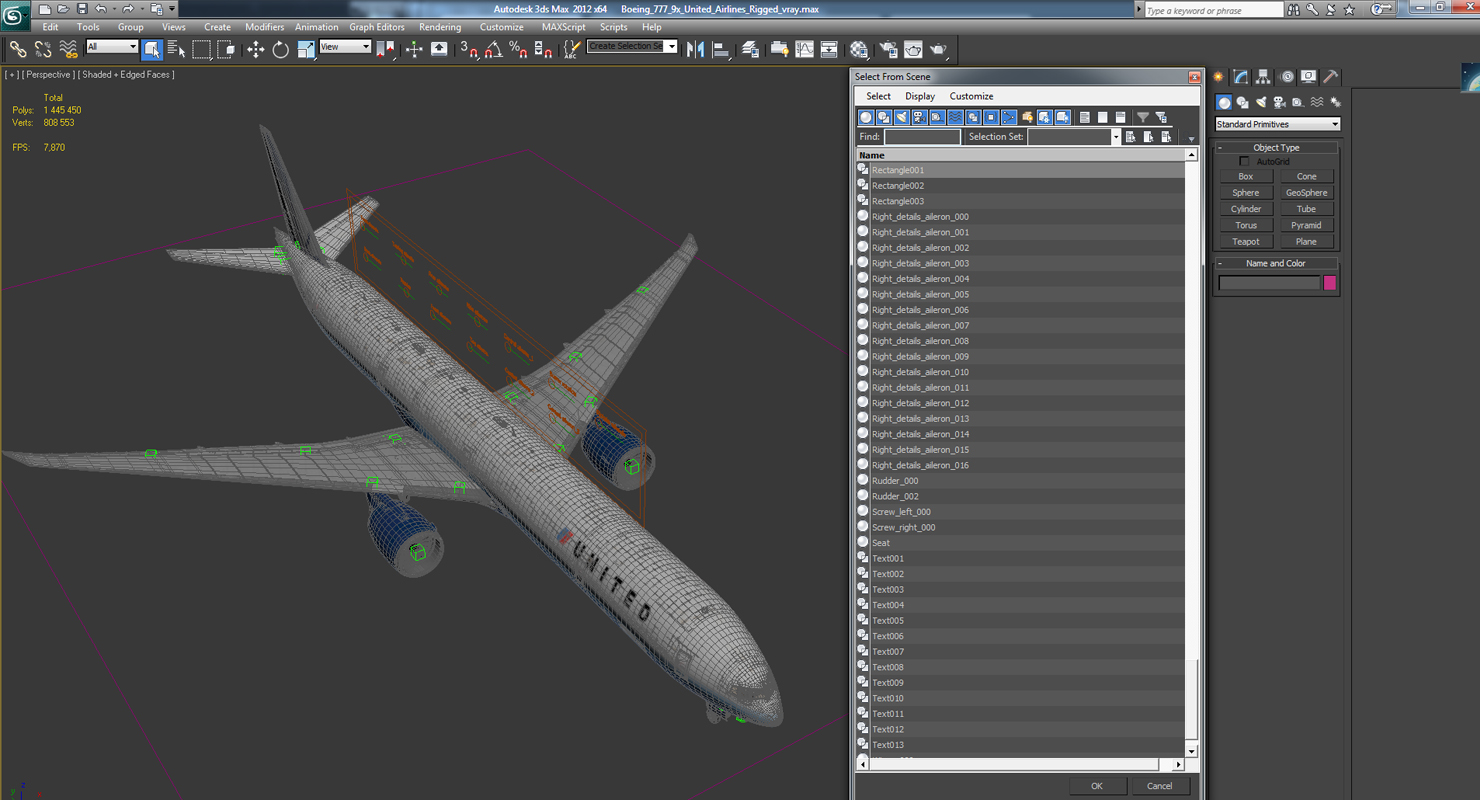1480x800 pixels.
Task: Toggle Display Lights filter in dialog
Action: click(902, 117)
